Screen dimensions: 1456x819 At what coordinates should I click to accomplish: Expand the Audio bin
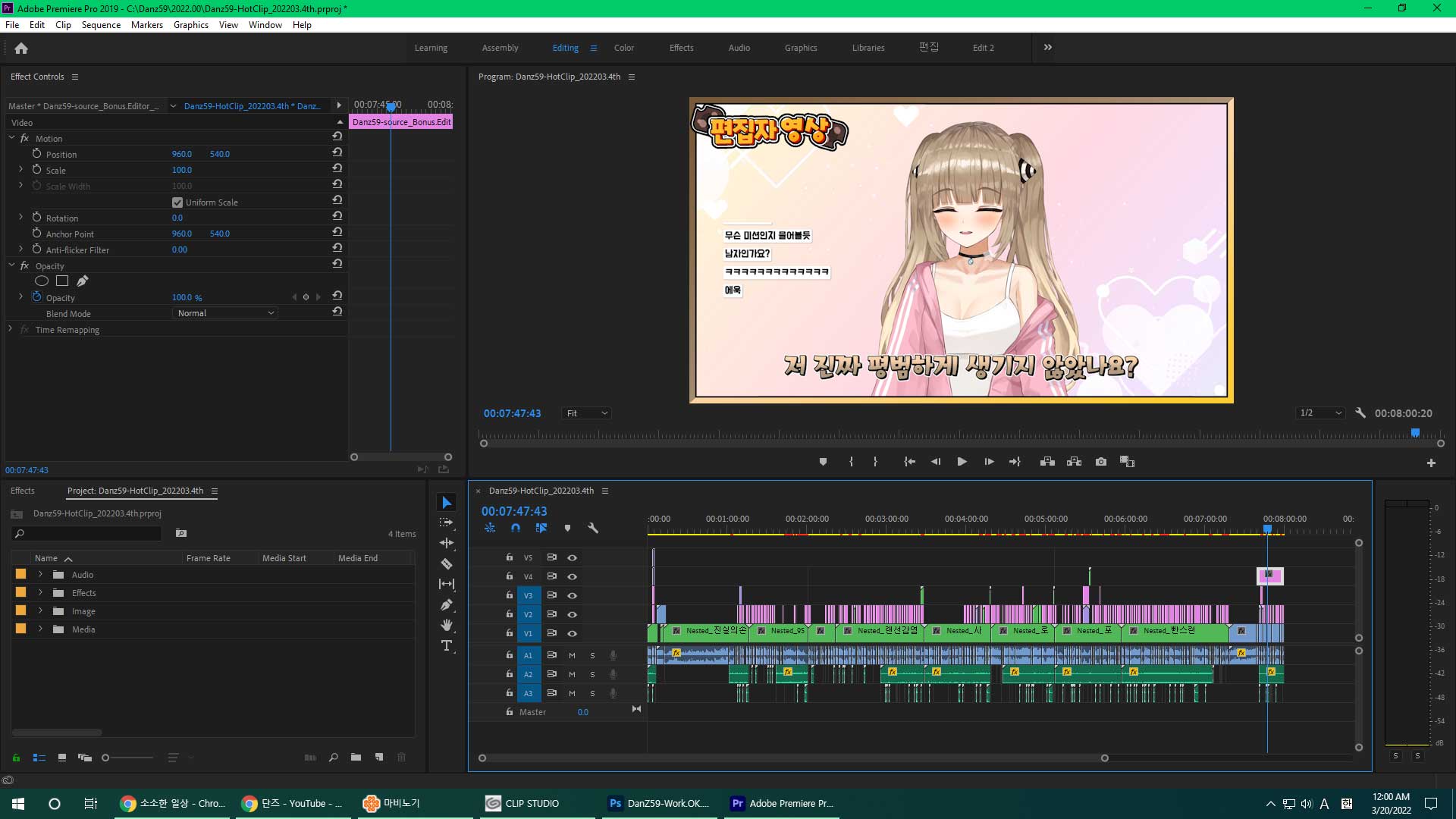pos(40,575)
